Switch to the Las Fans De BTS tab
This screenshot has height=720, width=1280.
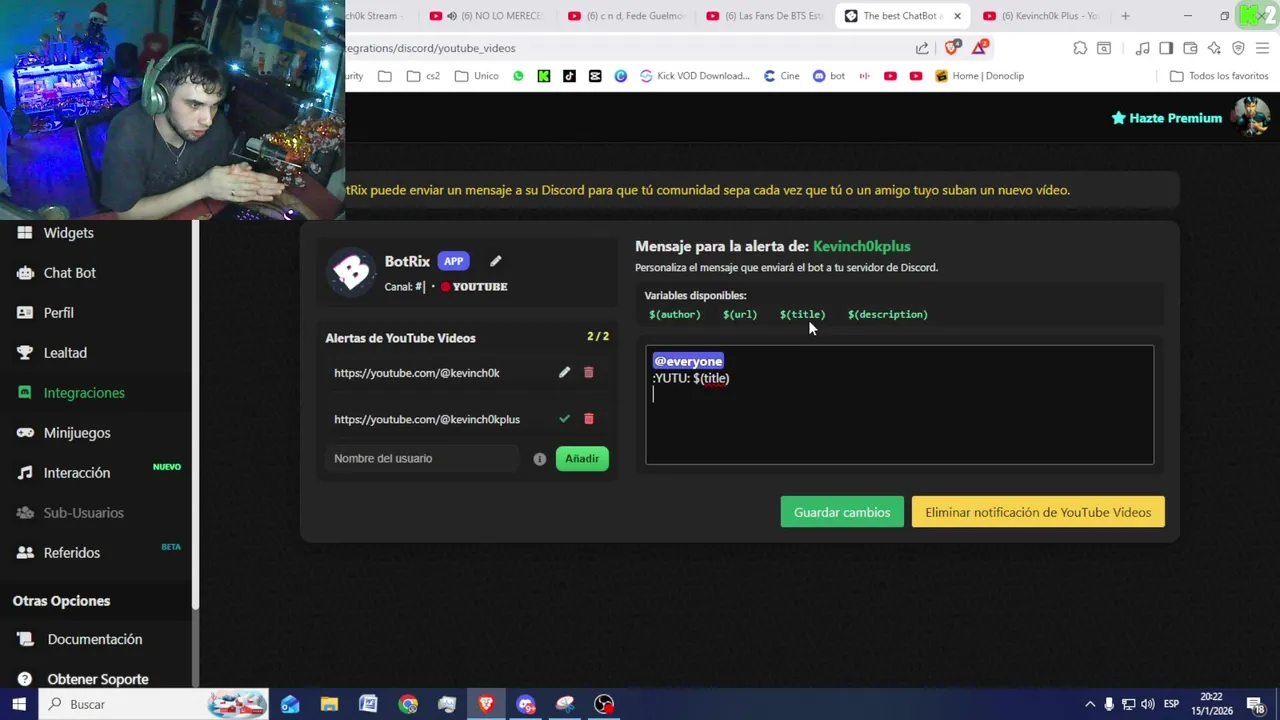click(764, 16)
